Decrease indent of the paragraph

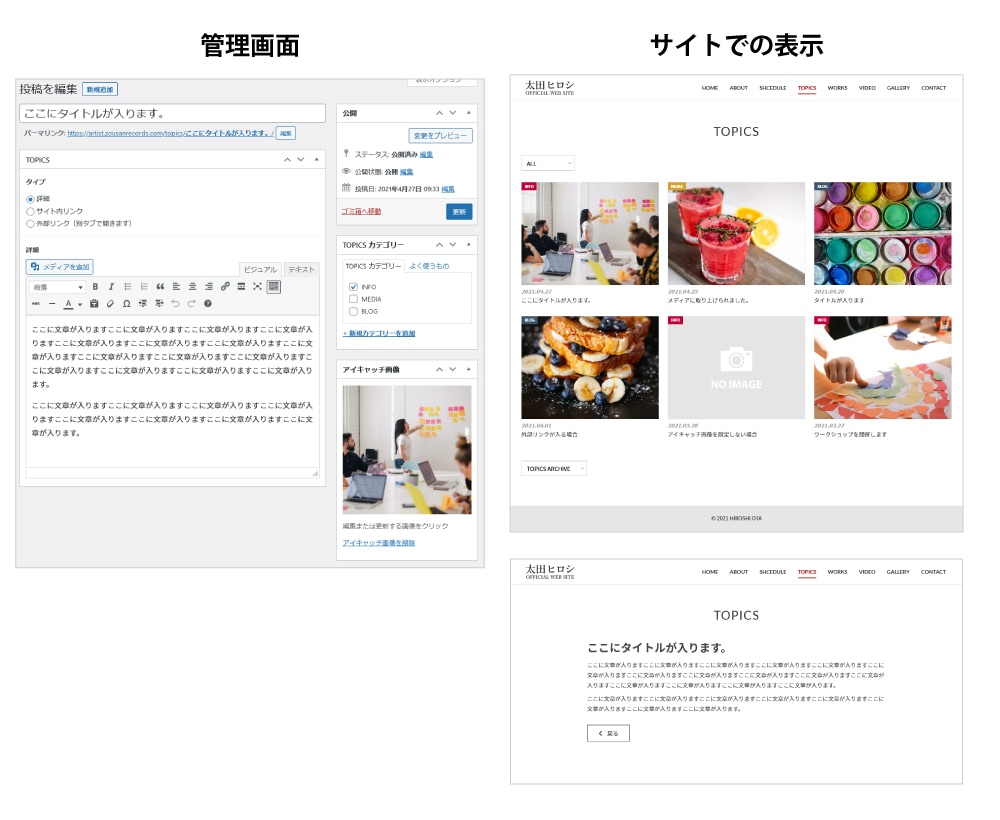pyautogui.click(x=143, y=304)
